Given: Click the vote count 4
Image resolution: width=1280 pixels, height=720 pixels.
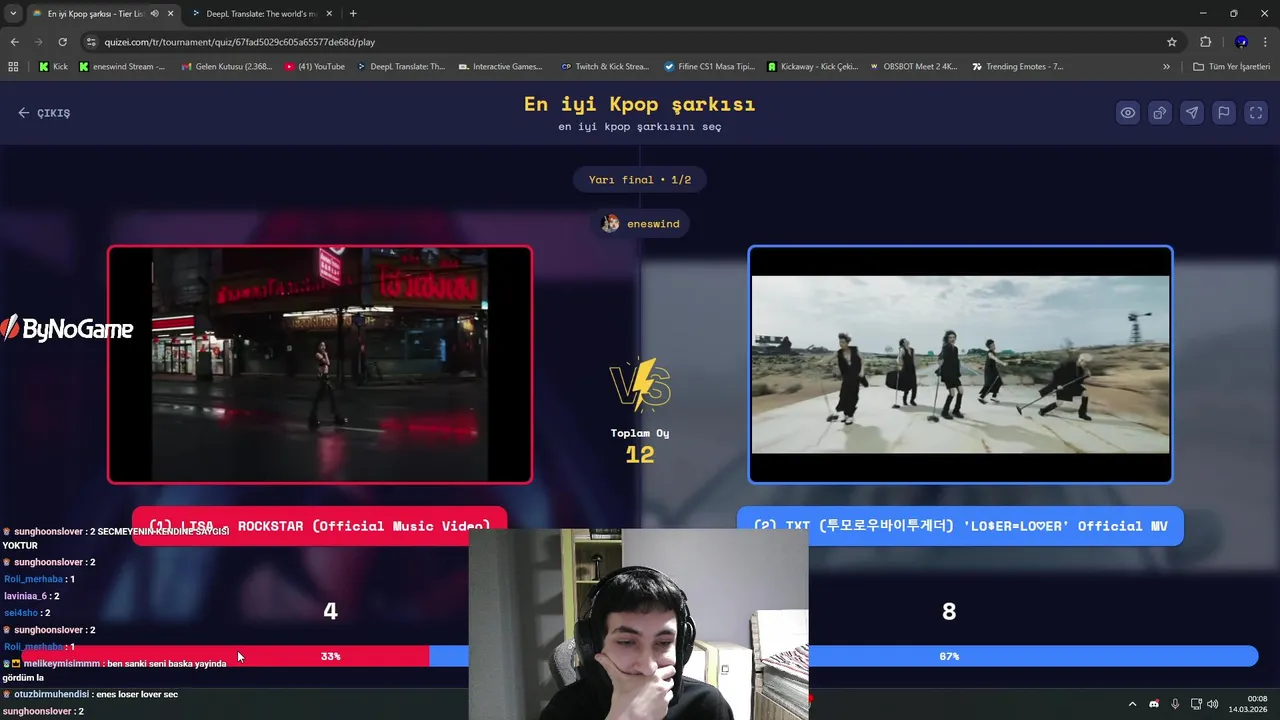Looking at the screenshot, I should 330,611.
